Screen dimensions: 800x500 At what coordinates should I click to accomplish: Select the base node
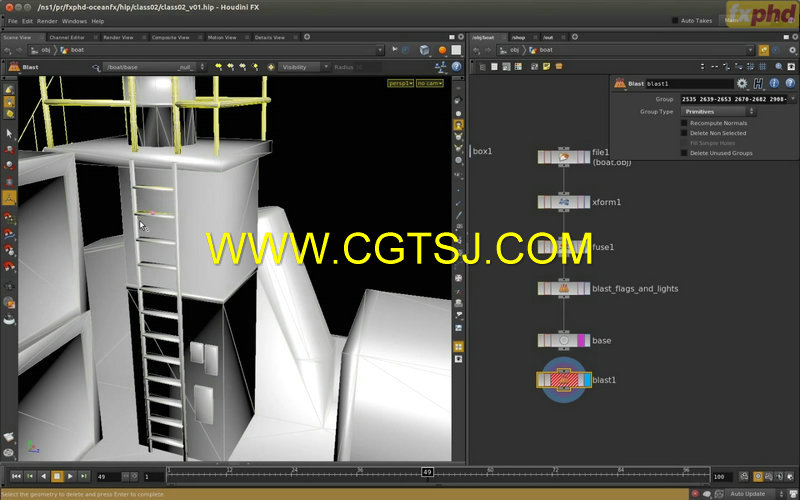pyautogui.click(x=564, y=341)
